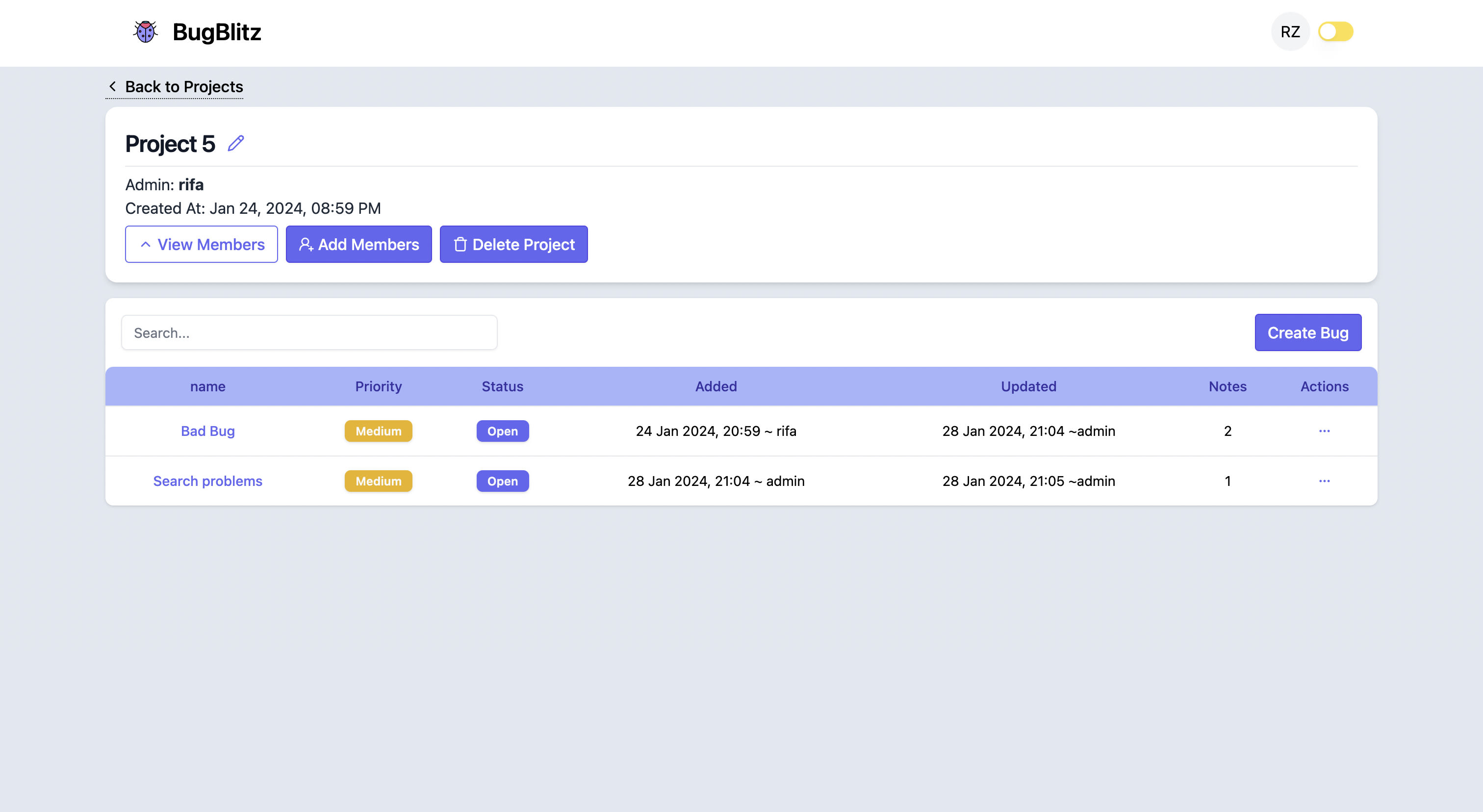Open the actions ellipsis for Bad Bug
The height and width of the screenshot is (812, 1483).
click(x=1324, y=431)
